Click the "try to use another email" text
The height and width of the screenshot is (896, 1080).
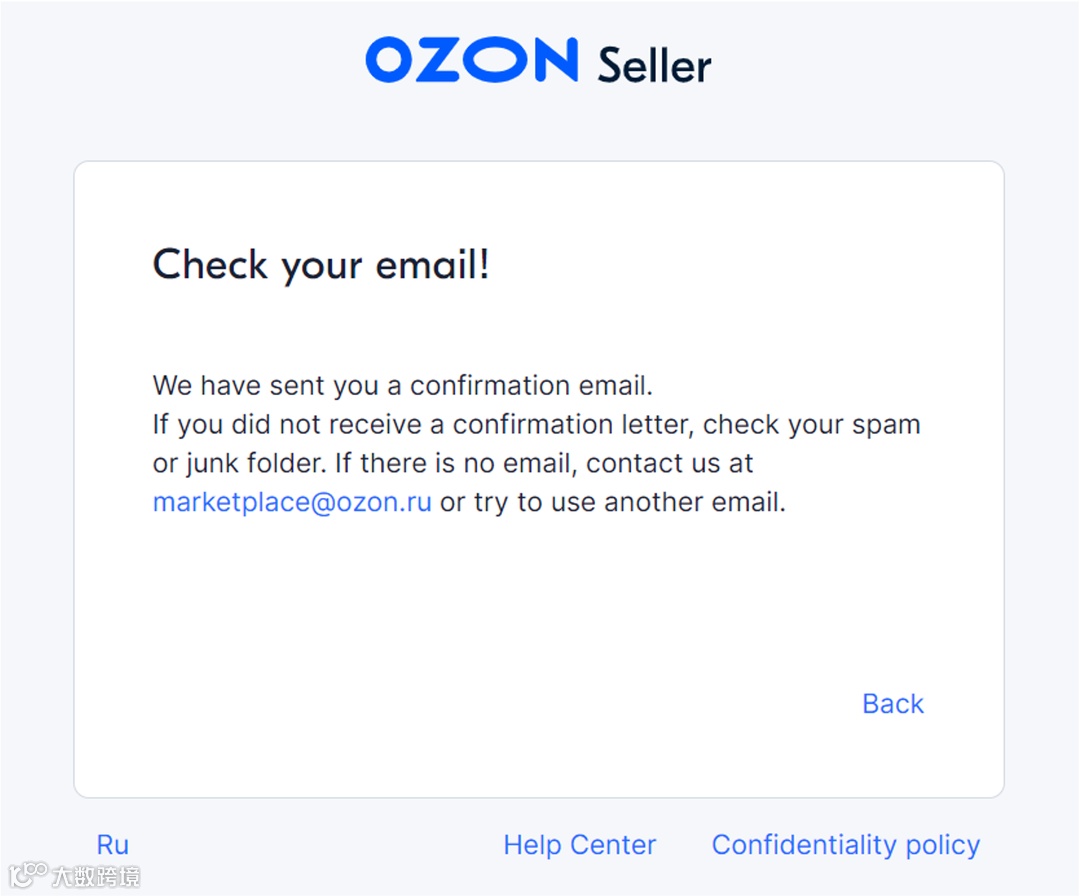[x=629, y=502]
